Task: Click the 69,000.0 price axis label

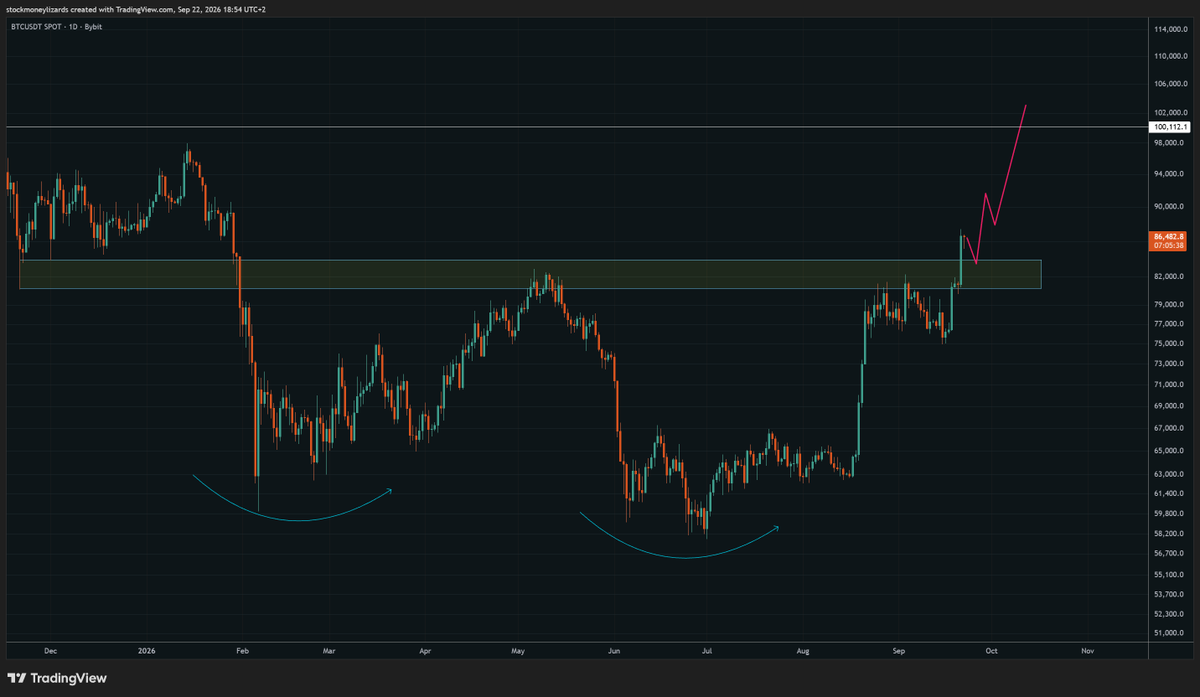Action: click(1168, 406)
